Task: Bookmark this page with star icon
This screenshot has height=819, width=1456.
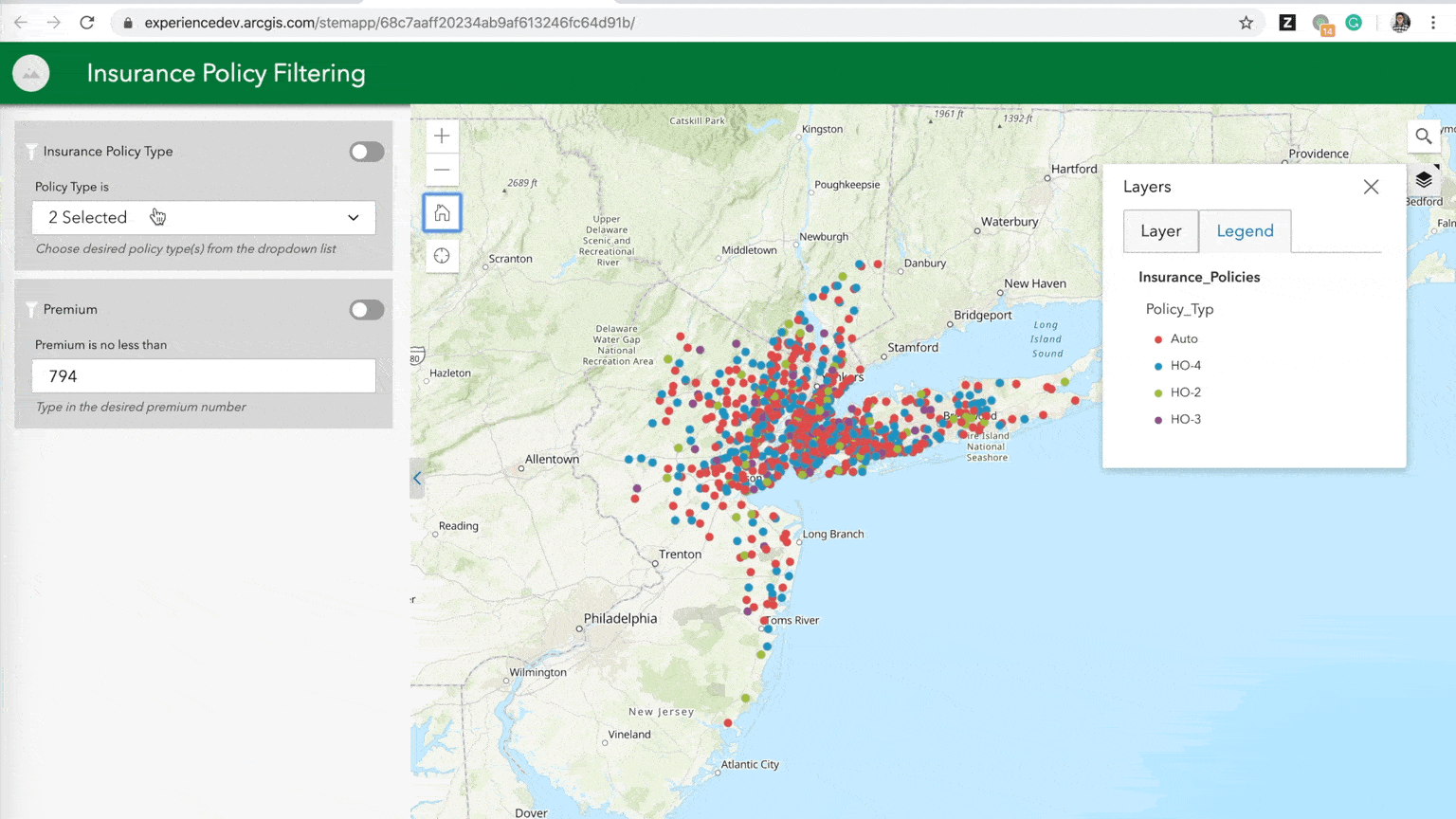Action: tap(1246, 23)
